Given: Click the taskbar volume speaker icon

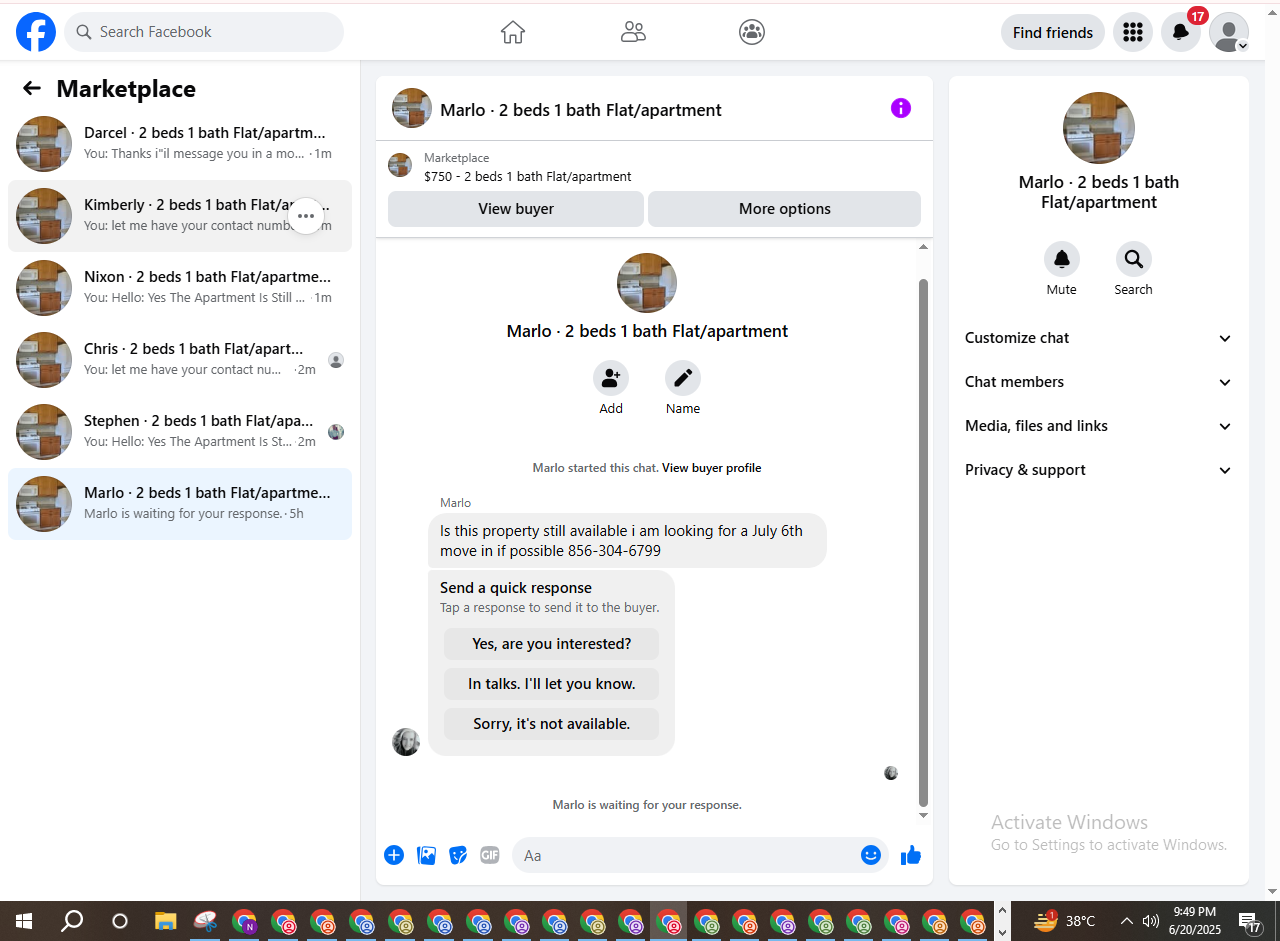Looking at the screenshot, I should pos(1151,921).
